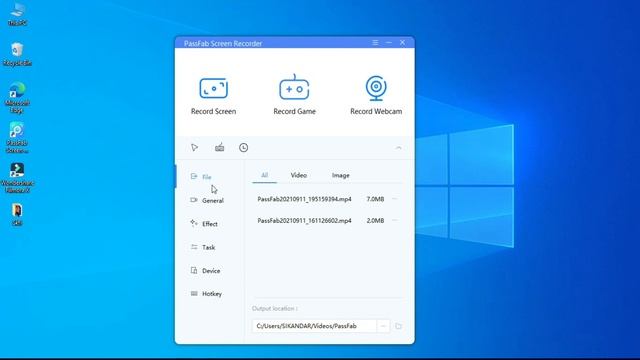Select file PassFab20210911_161126602.mp4

pyautogui.click(x=304, y=220)
